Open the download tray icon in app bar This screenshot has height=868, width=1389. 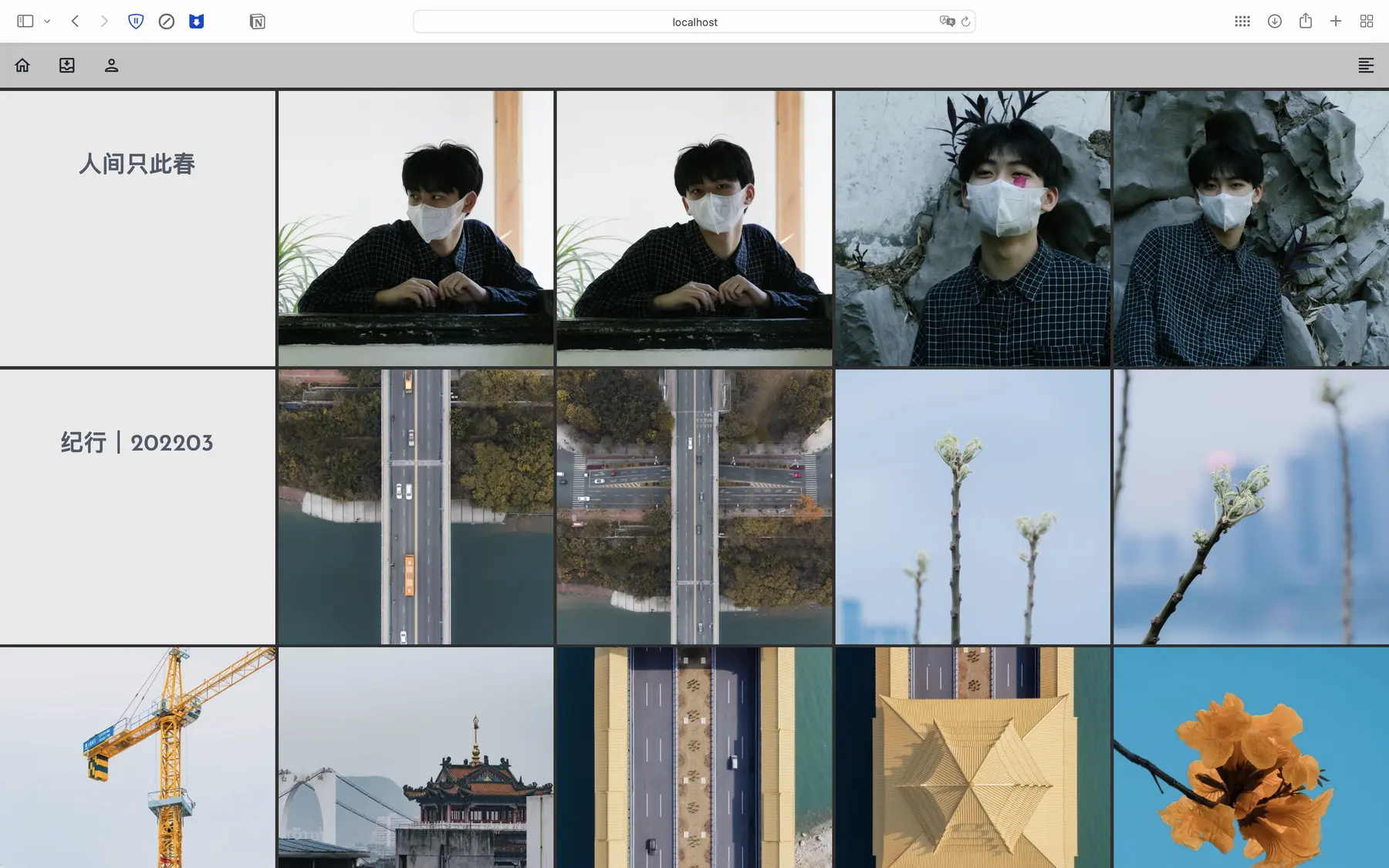pyautogui.click(x=67, y=66)
